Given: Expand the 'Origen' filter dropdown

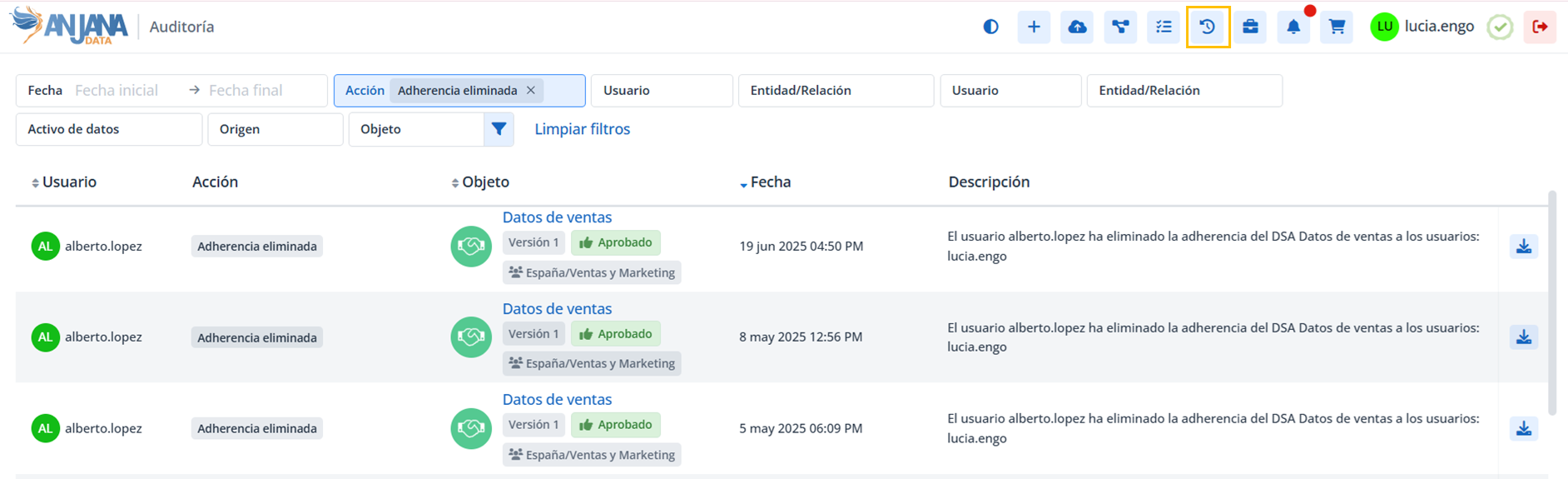Looking at the screenshot, I should coord(275,129).
